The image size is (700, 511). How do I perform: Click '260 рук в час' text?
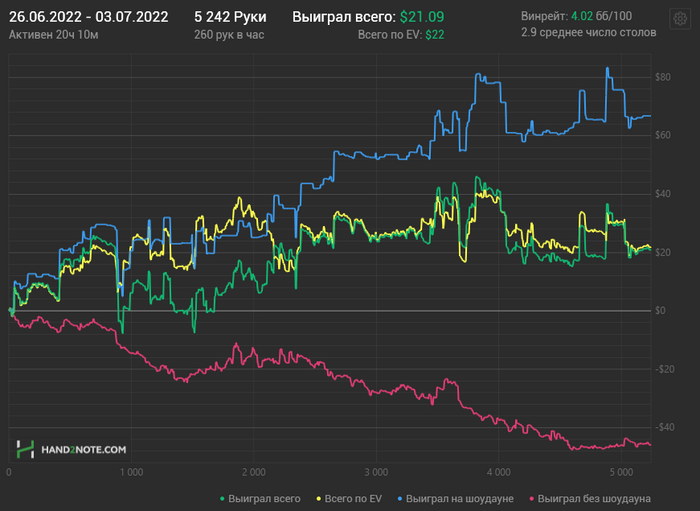pyautogui.click(x=229, y=35)
